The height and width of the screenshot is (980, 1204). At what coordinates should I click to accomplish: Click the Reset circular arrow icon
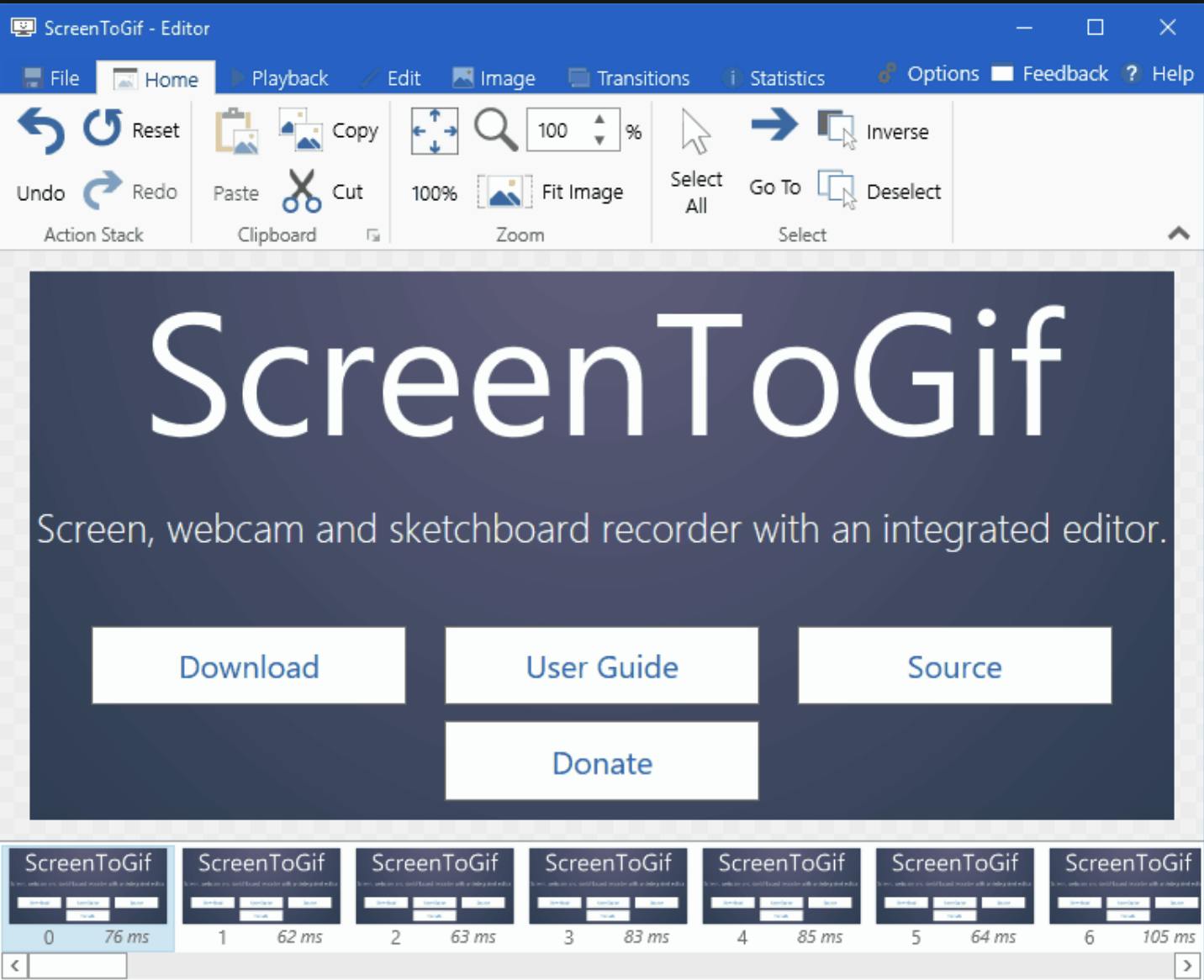click(x=103, y=129)
